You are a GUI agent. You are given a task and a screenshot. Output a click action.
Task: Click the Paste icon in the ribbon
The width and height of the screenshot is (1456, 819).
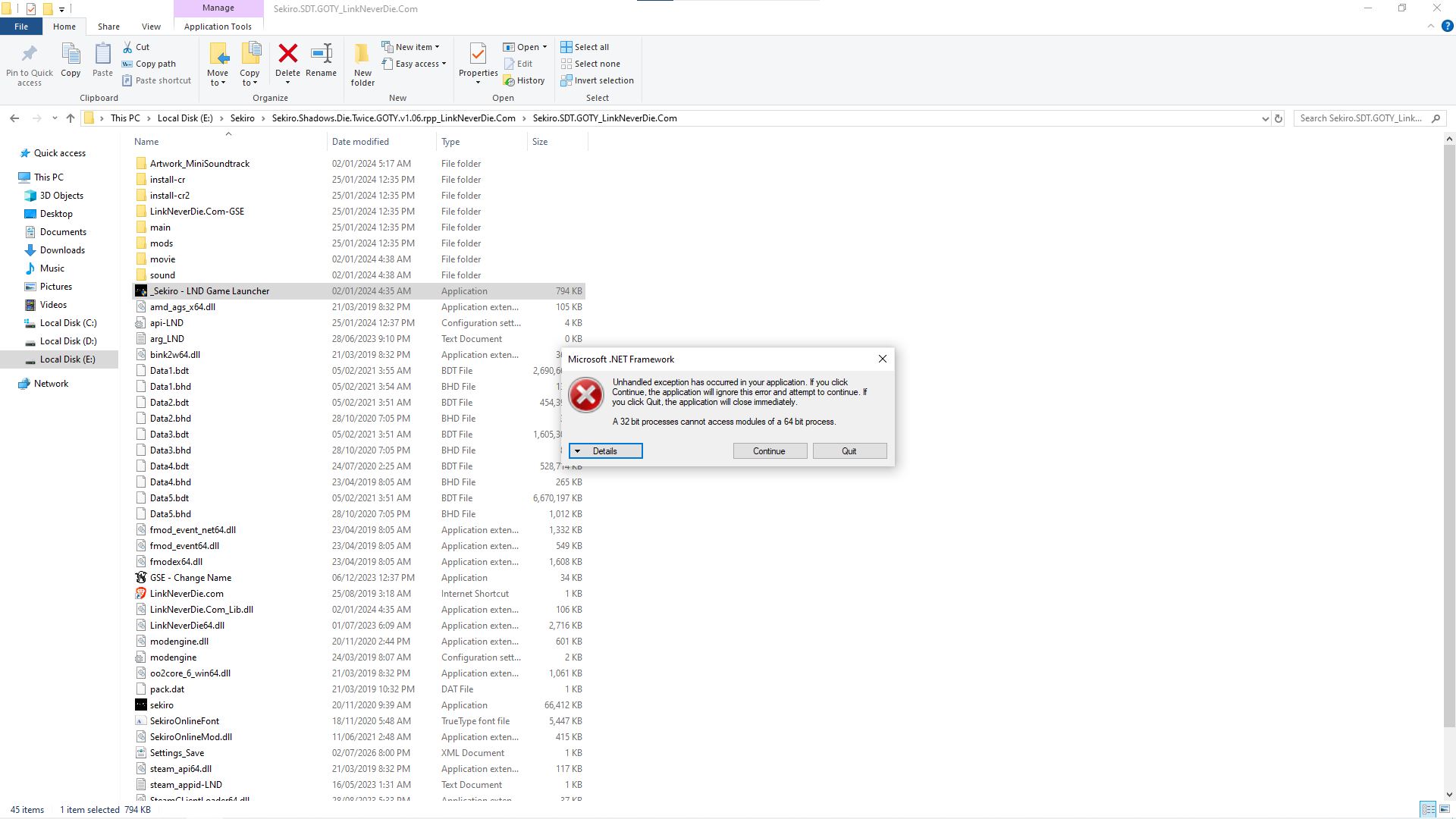102,55
